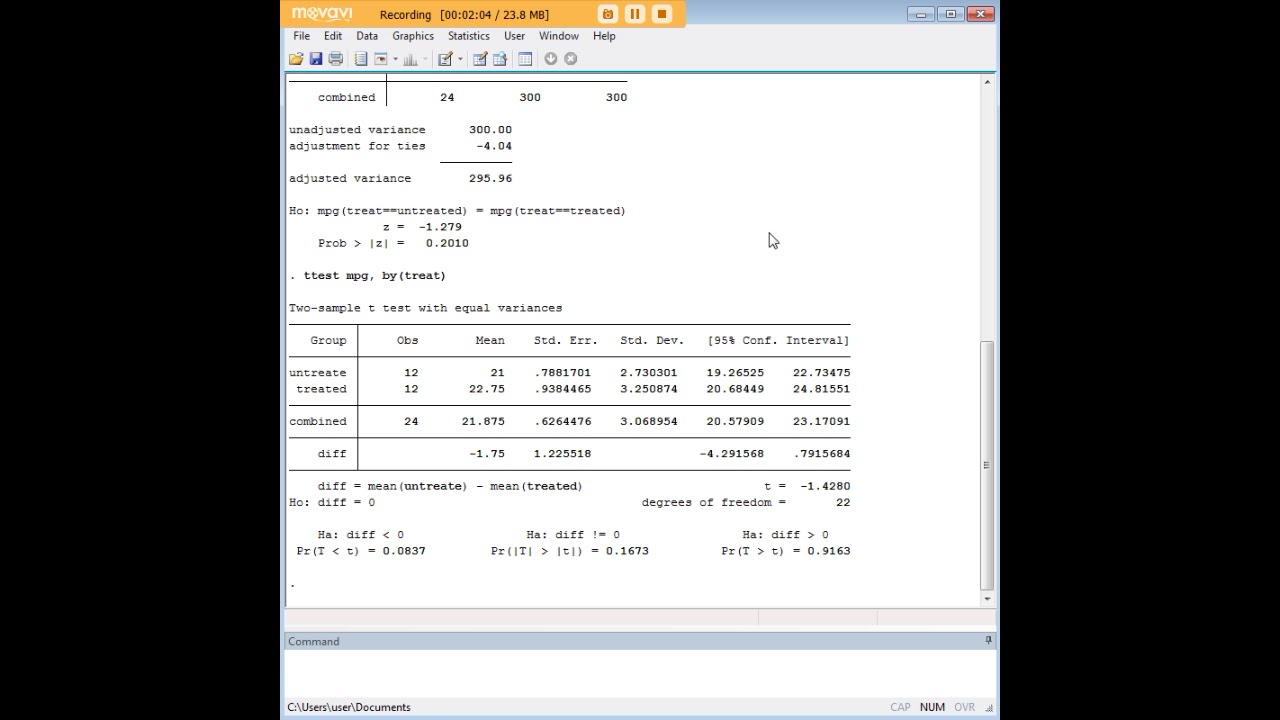Open the File menu

coord(301,36)
